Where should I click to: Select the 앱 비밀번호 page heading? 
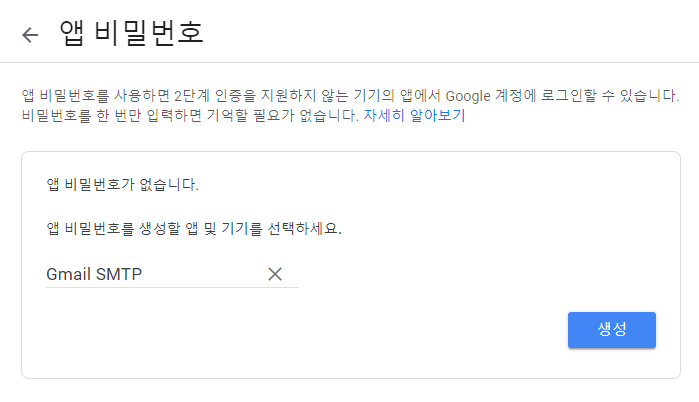(132, 33)
